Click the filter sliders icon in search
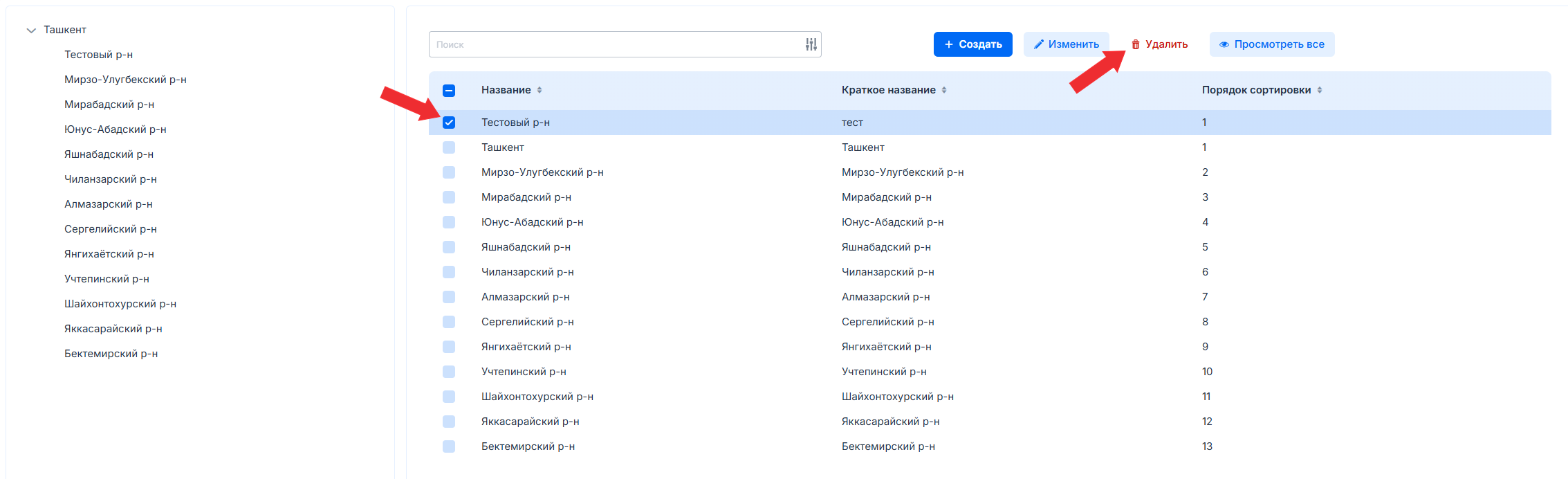Screen dimensions: 1568x479 pos(811,44)
